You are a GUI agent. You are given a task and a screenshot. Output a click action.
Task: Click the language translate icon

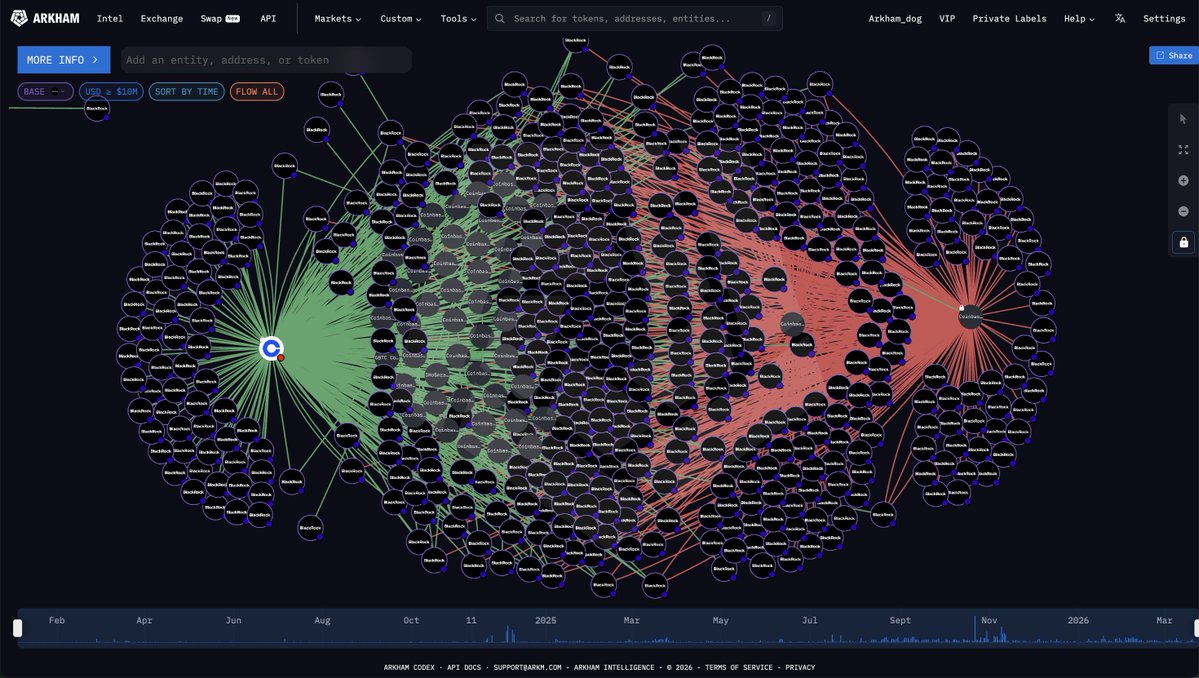tap(1119, 18)
